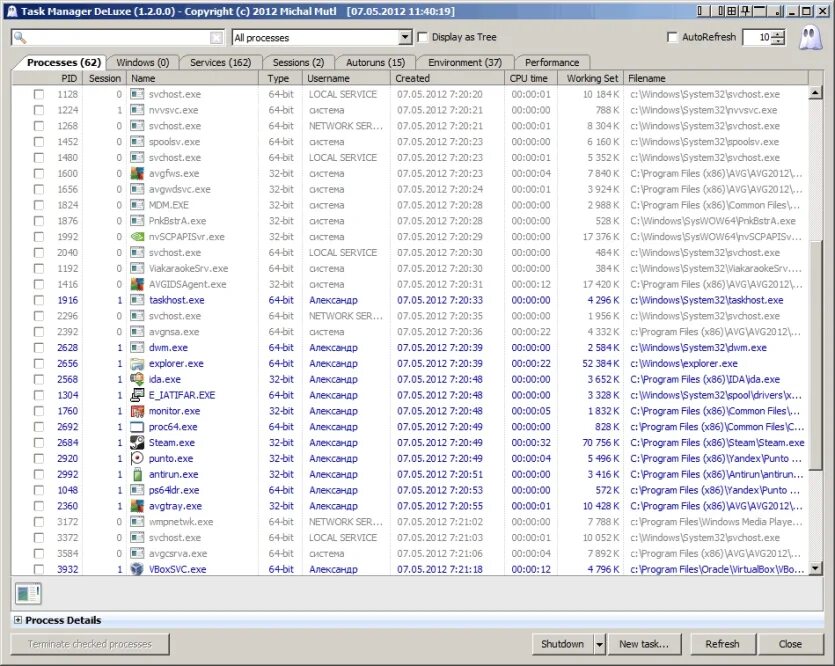Expand the Process Details section
835x666 pixels.
tap(18, 620)
